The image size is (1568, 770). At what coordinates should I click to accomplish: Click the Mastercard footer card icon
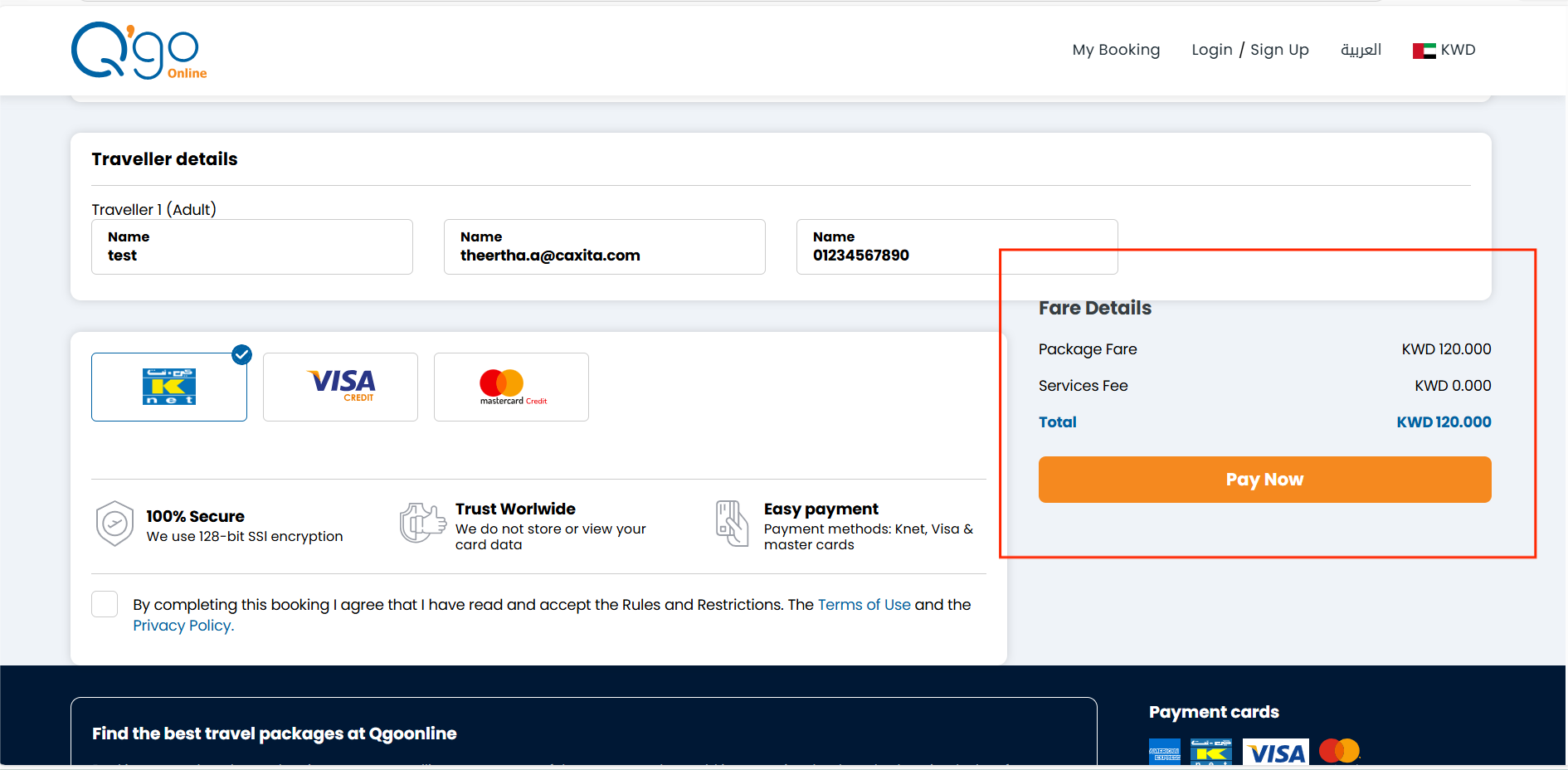(1339, 751)
